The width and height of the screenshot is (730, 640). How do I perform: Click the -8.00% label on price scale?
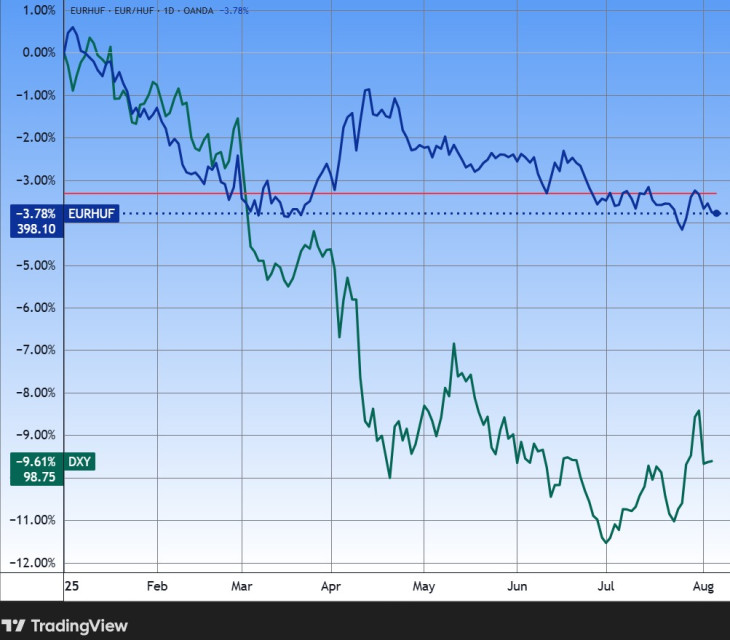point(36,393)
